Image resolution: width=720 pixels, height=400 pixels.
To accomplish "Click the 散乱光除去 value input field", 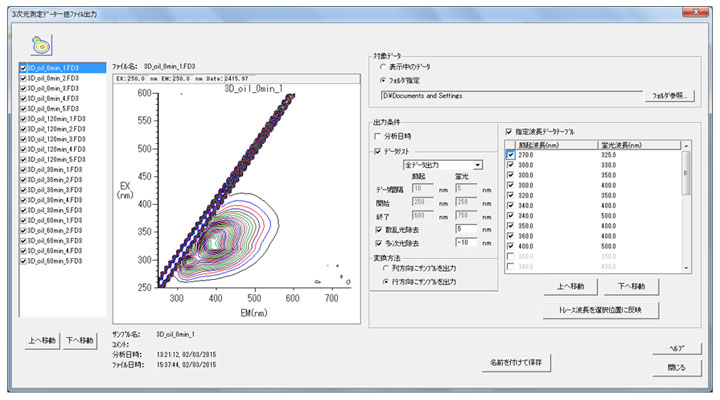I will point(468,227).
